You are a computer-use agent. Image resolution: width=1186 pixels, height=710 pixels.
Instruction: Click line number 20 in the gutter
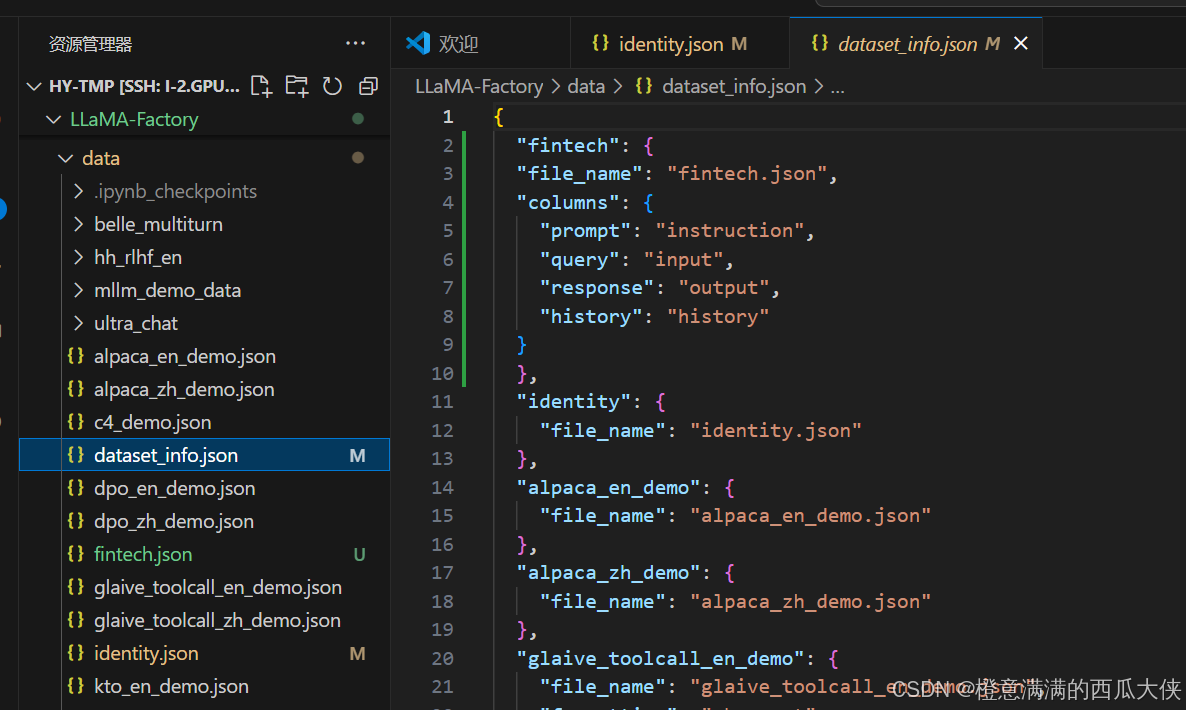[x=442, y=659]
